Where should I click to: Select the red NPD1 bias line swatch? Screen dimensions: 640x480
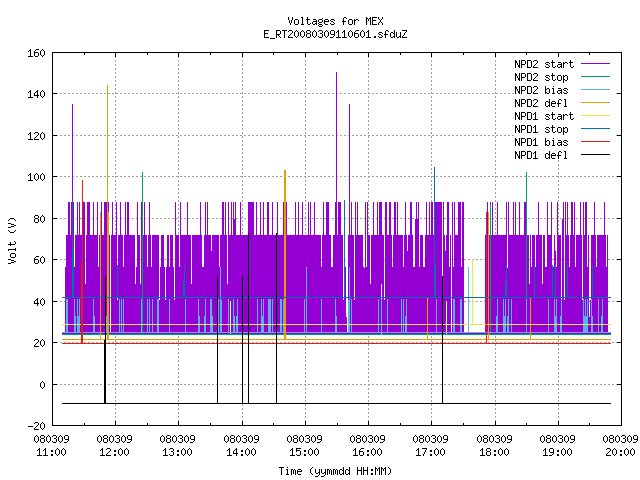[595, 142]
